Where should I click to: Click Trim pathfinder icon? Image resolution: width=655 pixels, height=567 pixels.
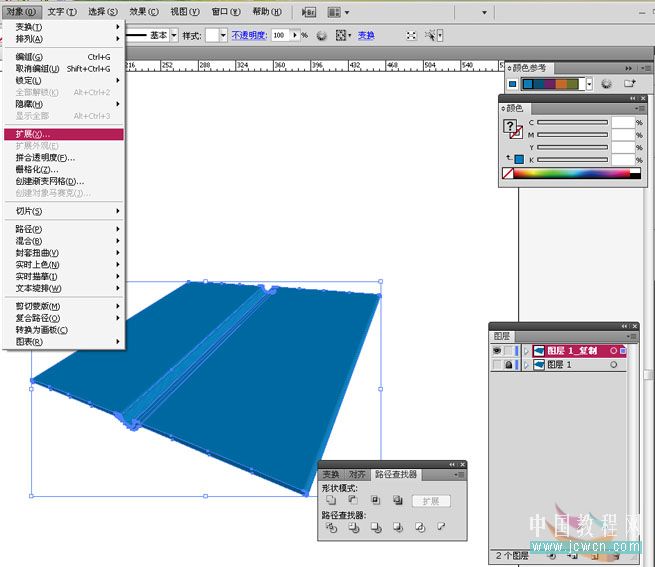point(354,528)
